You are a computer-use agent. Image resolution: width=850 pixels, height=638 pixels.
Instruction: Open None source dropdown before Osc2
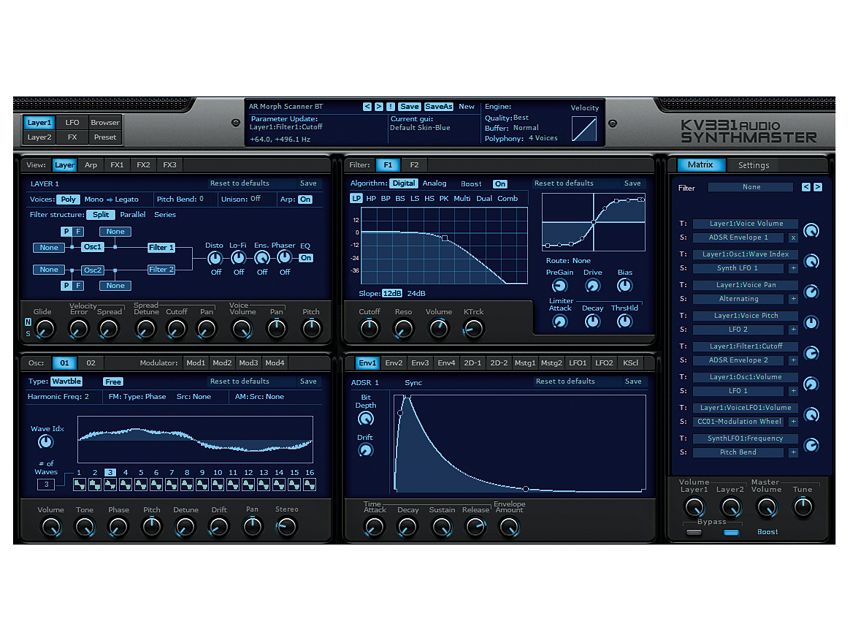[x=49, y=269]
